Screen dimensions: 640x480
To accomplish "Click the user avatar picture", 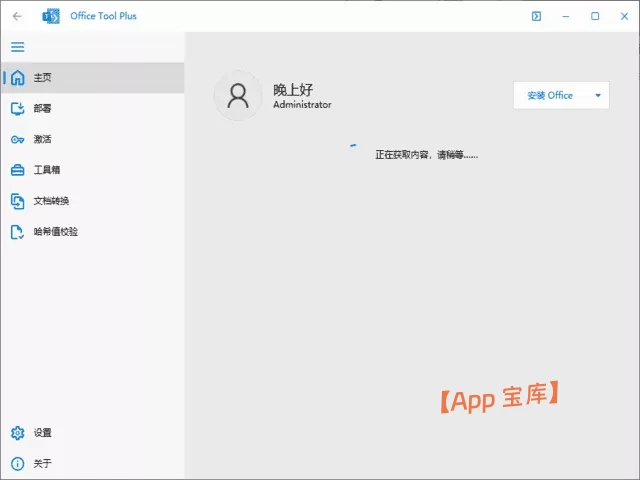I will [x=238, y=96].
